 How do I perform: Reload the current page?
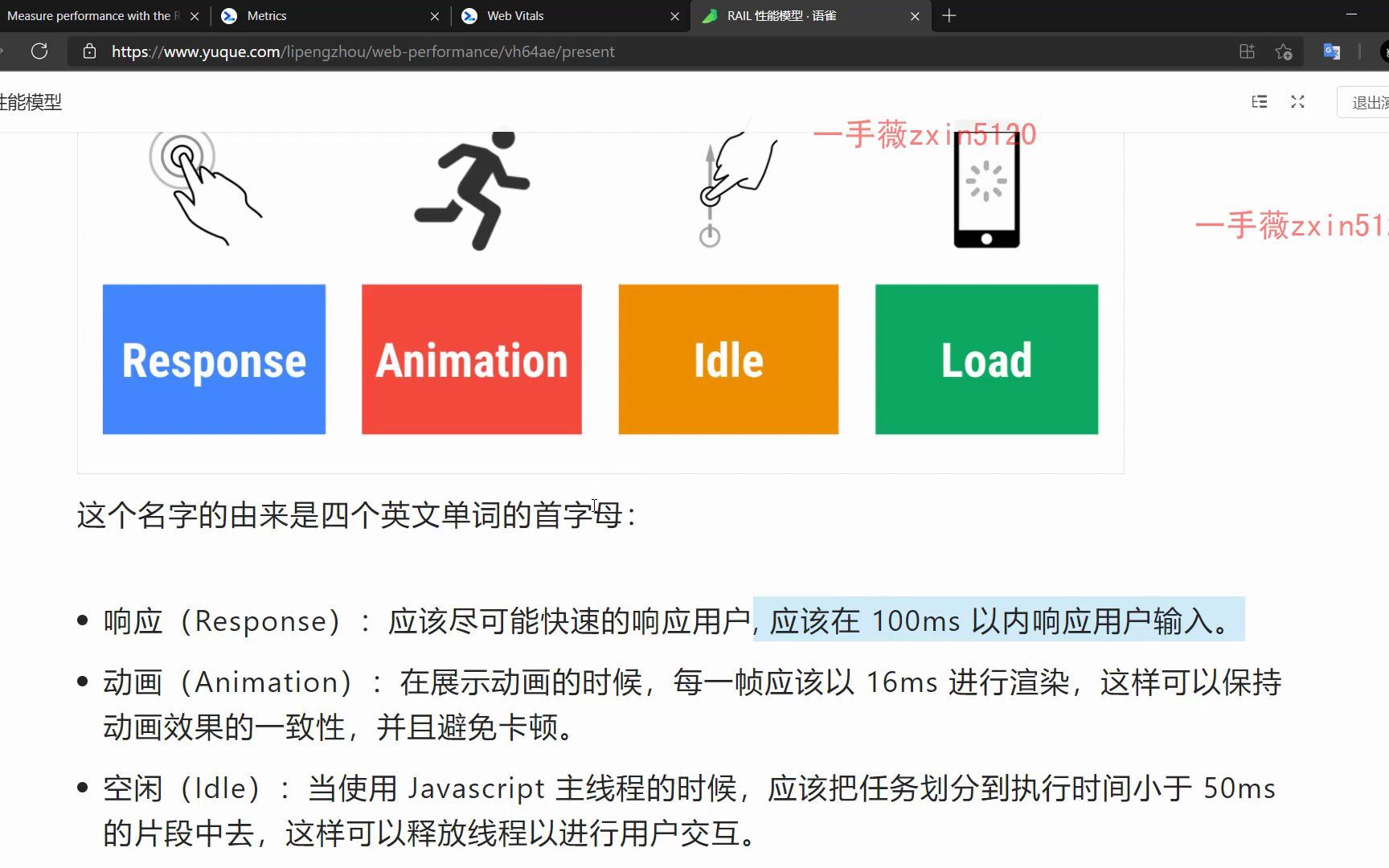[x=39, y=51]
